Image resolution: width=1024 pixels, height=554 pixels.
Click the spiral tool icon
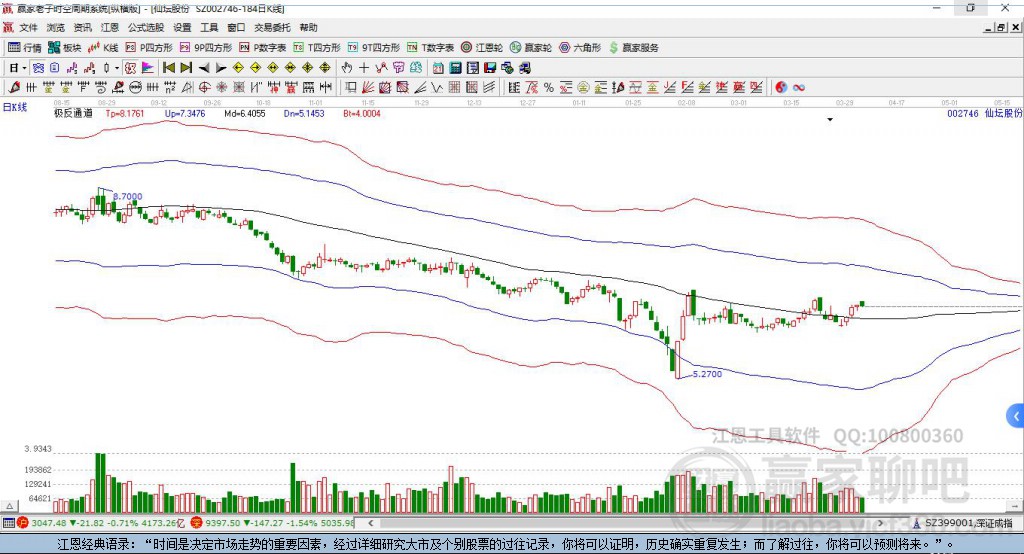click(x=101, y=88)
